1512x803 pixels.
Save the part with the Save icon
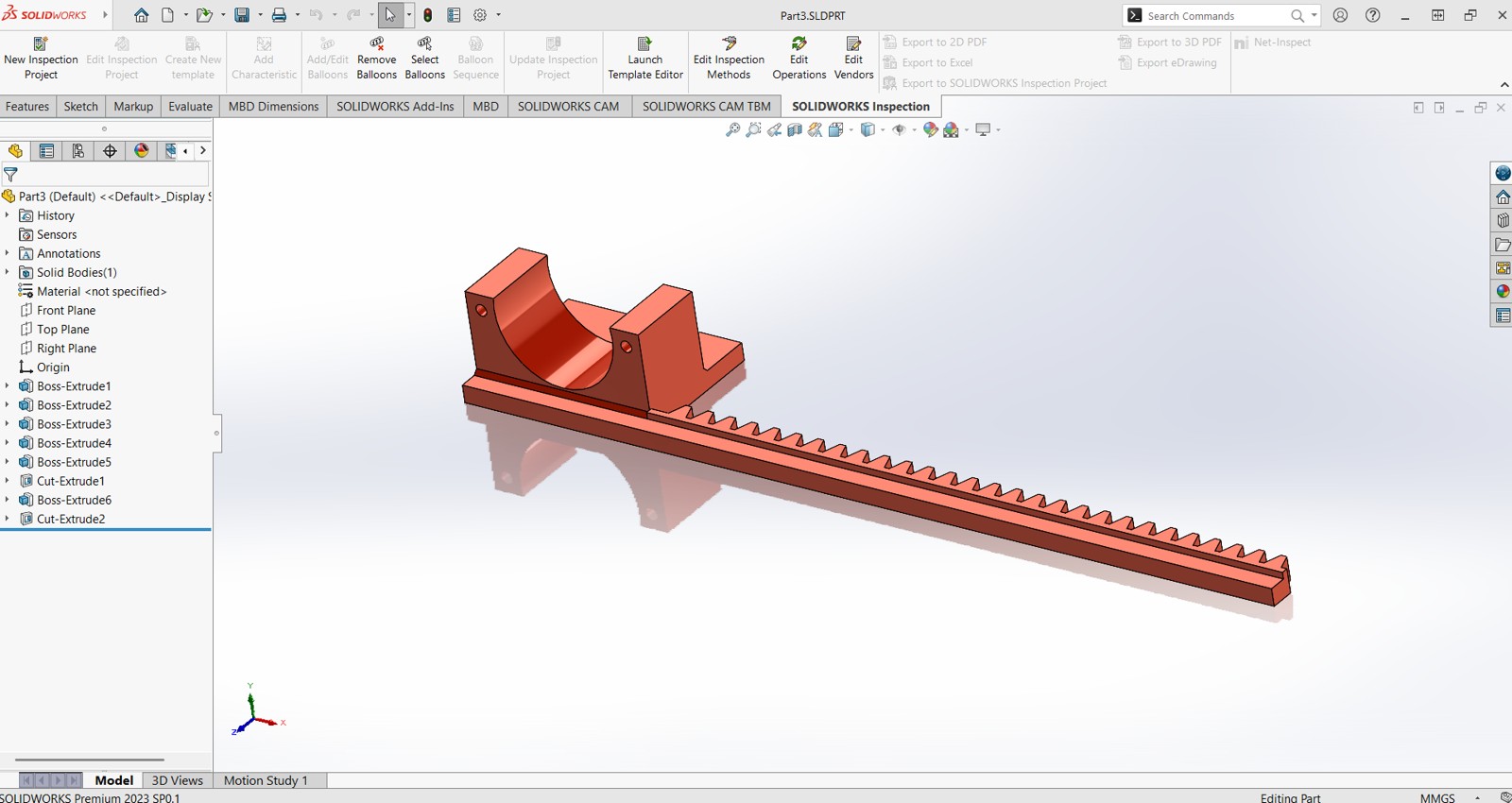coord(242,15)
